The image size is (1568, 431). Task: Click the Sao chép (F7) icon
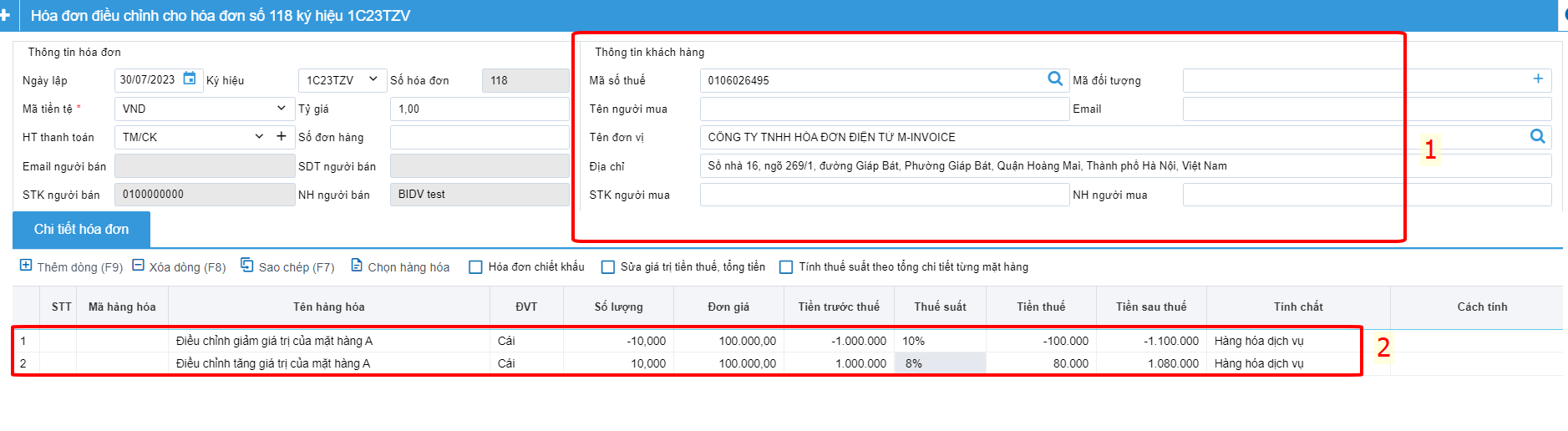pos(247,265)
